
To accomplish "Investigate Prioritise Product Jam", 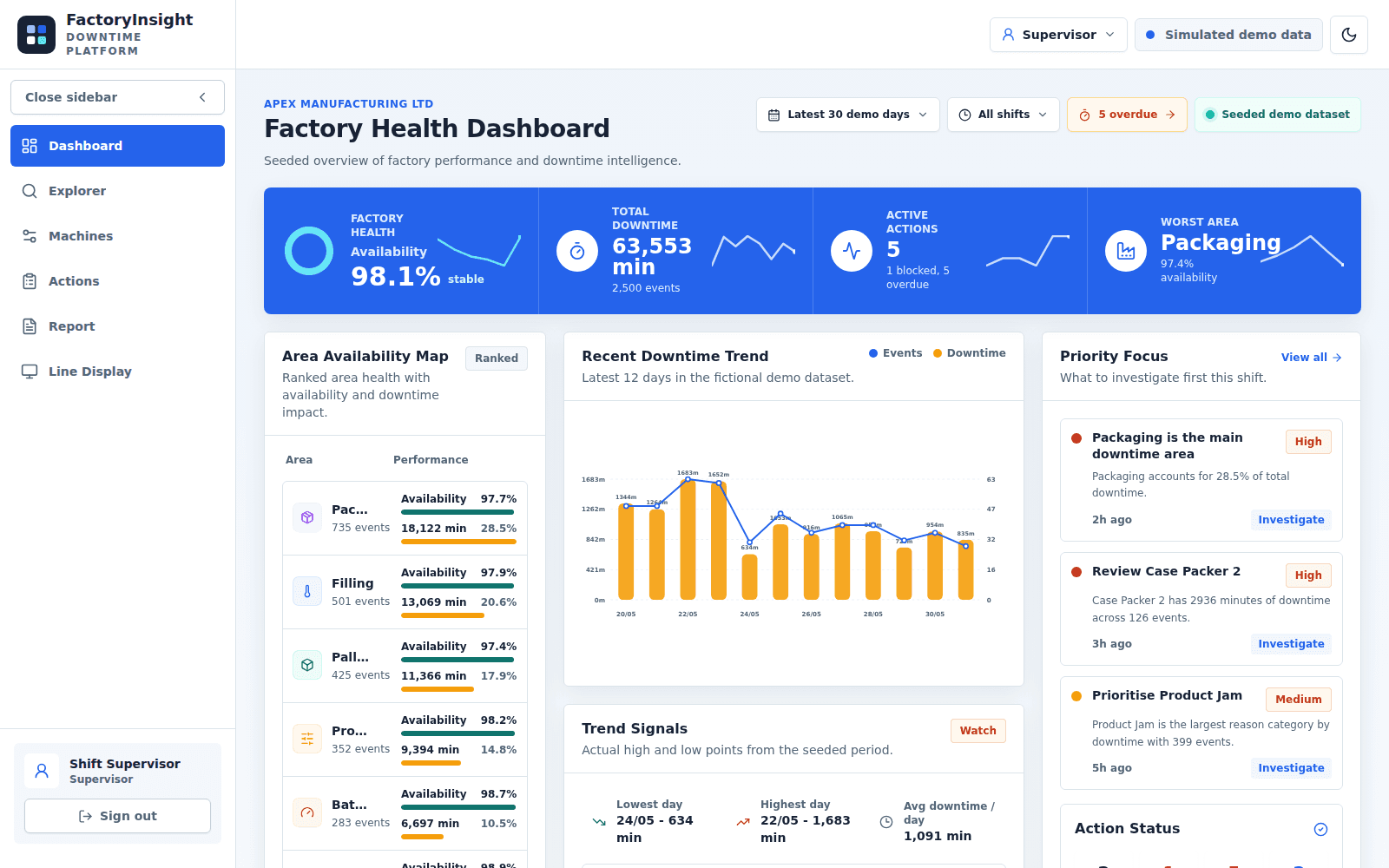I will pyautogui.click(x=1291, y=768).
